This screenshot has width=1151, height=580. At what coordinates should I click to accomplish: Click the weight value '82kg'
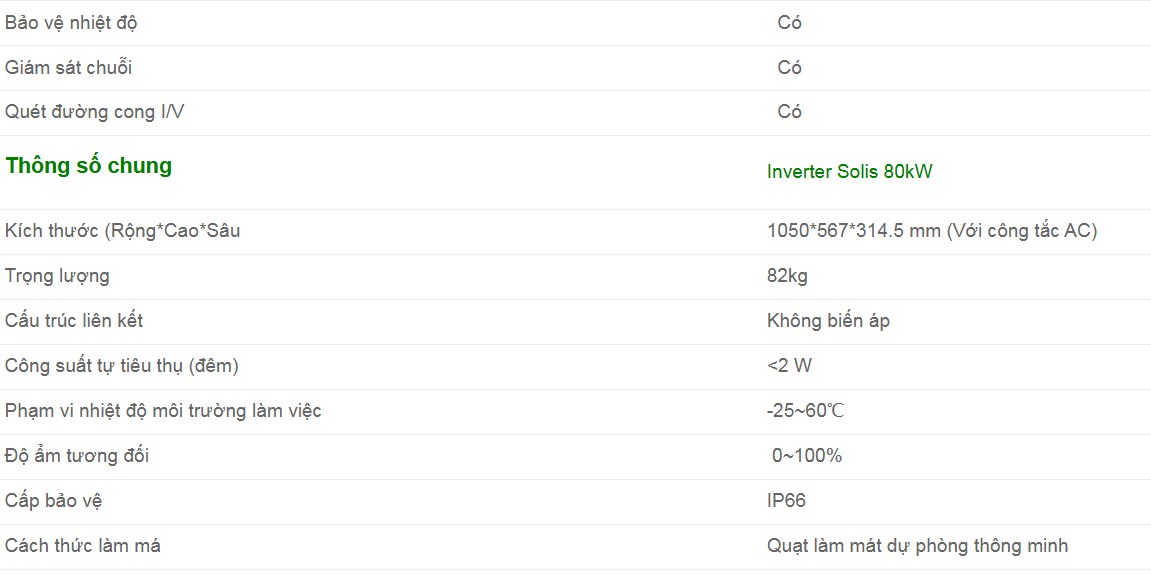[787, 276]
